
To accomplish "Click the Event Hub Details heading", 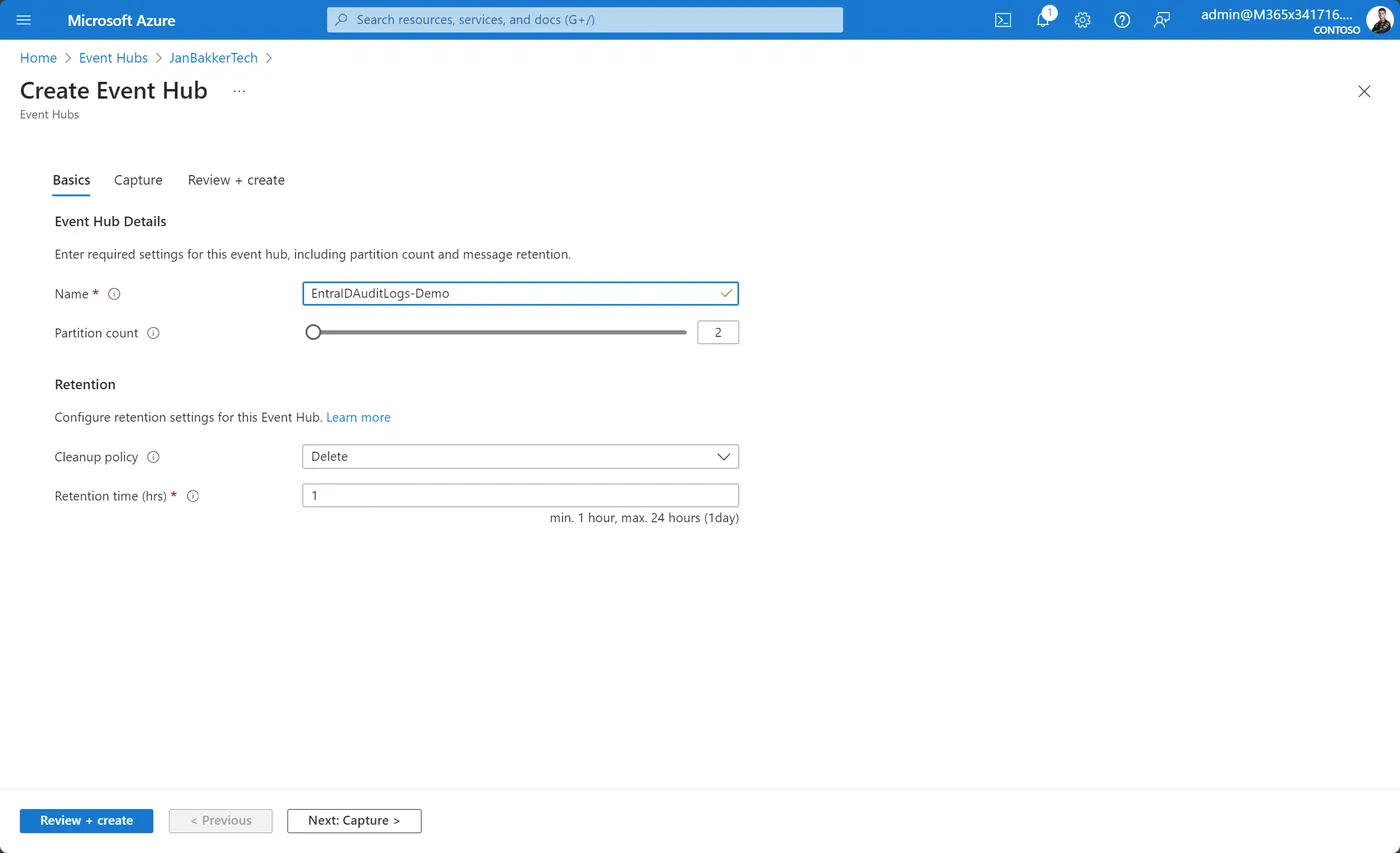I will [110, 221].
